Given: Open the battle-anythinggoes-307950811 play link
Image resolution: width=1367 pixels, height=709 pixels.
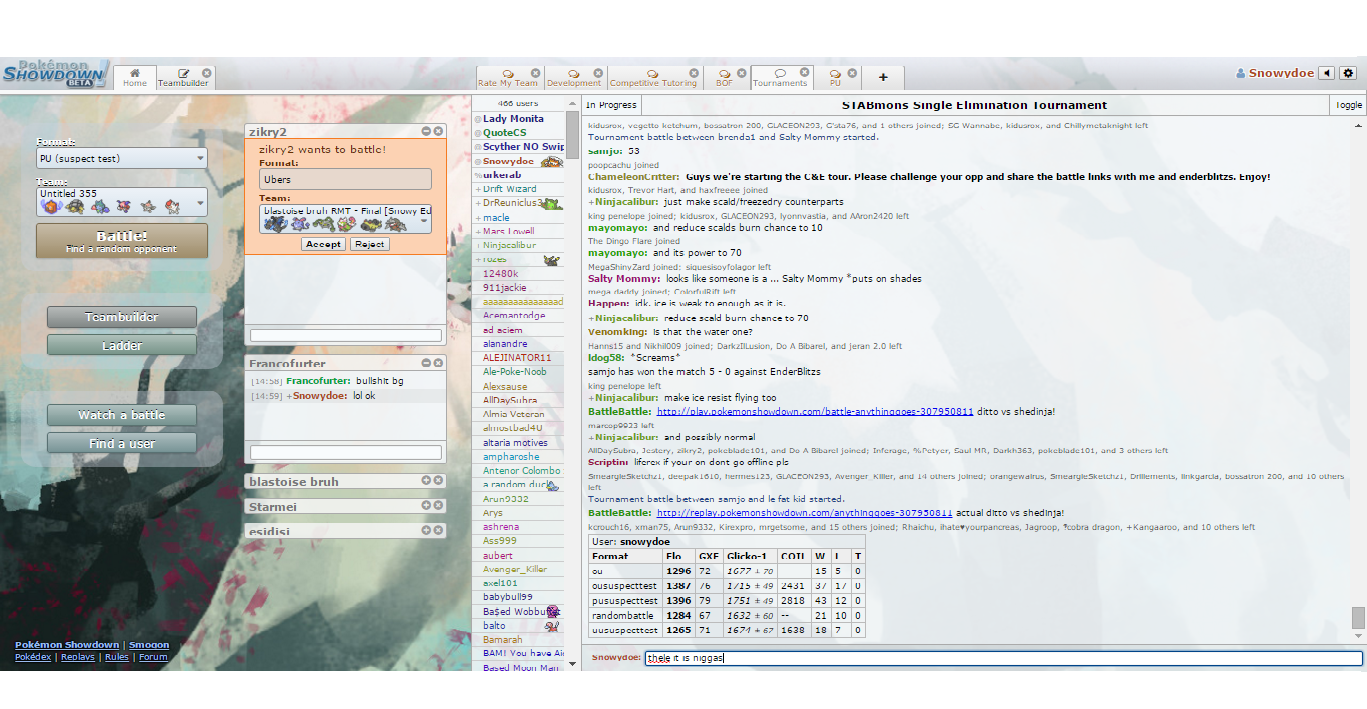Looking at the screenshot, I should tap(814, 411).
